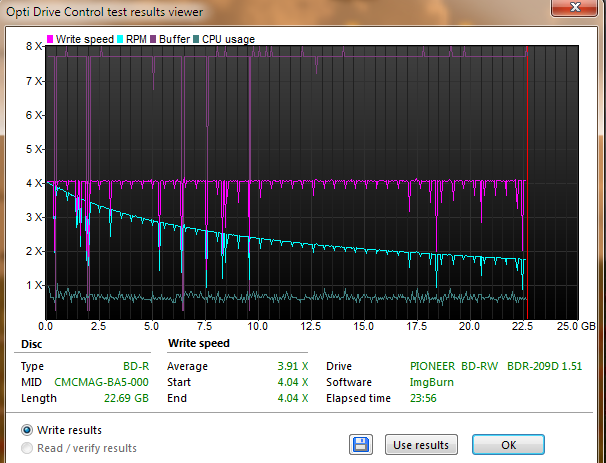Click the MID value CMCMAG-BA5-000
Image resolution: width=606 pixels, height=463 pixels.
tap(101, 382)
